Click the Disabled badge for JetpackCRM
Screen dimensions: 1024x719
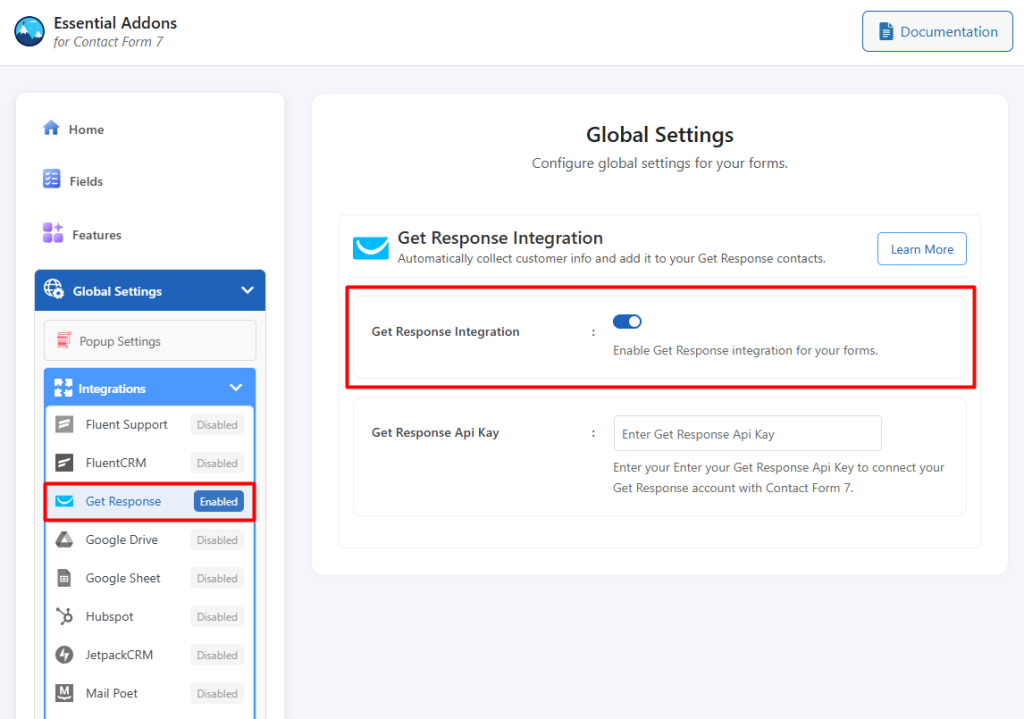(217, 655)
